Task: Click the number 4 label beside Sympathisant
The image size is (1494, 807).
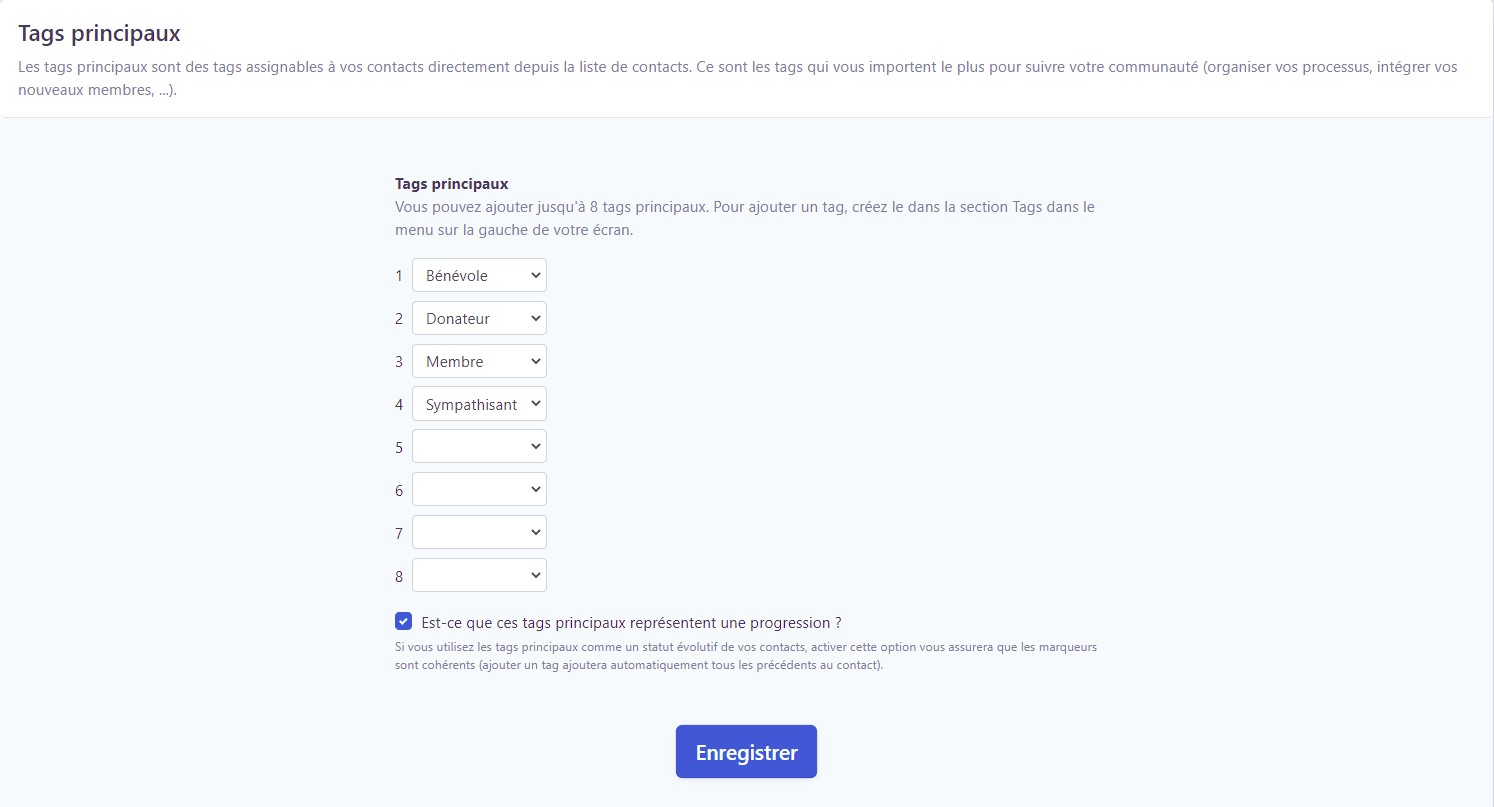Action: coord(399,405)
